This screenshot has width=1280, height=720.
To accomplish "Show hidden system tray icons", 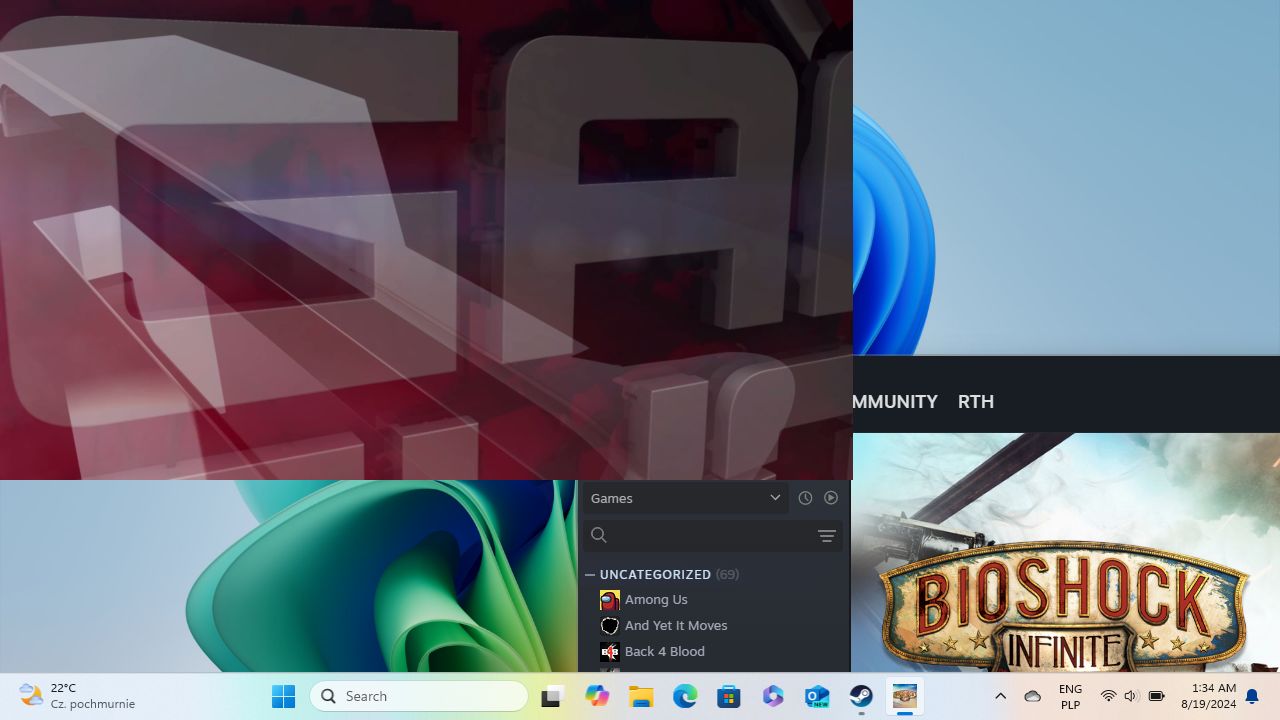I will [x=1000, y=696].
